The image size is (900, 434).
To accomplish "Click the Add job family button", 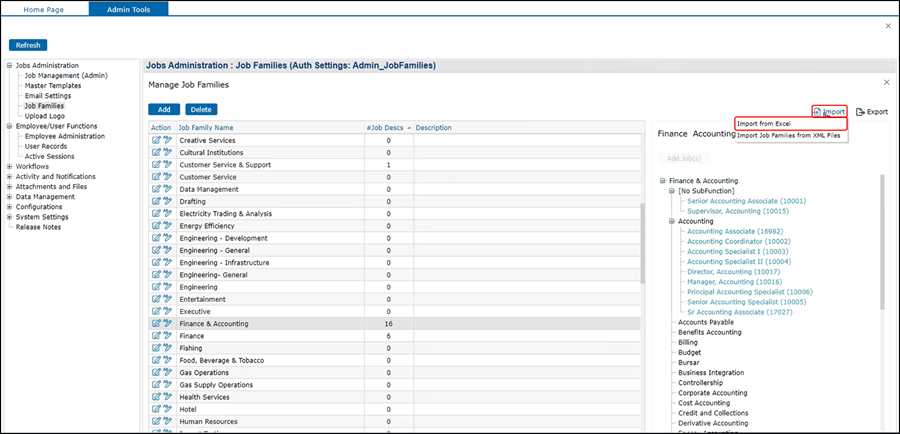I will 163,109.
